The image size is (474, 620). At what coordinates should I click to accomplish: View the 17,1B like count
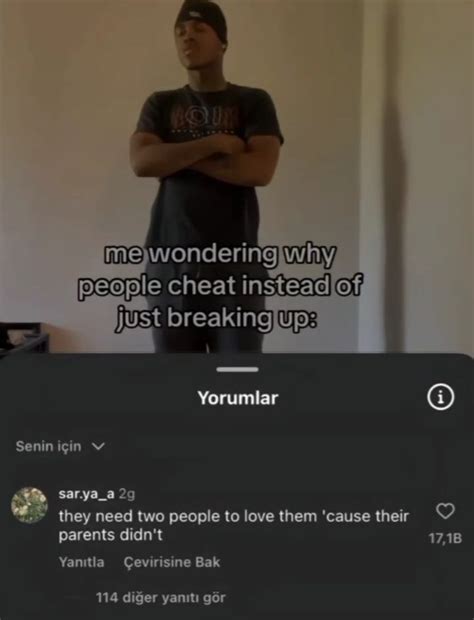coord(445,538)
